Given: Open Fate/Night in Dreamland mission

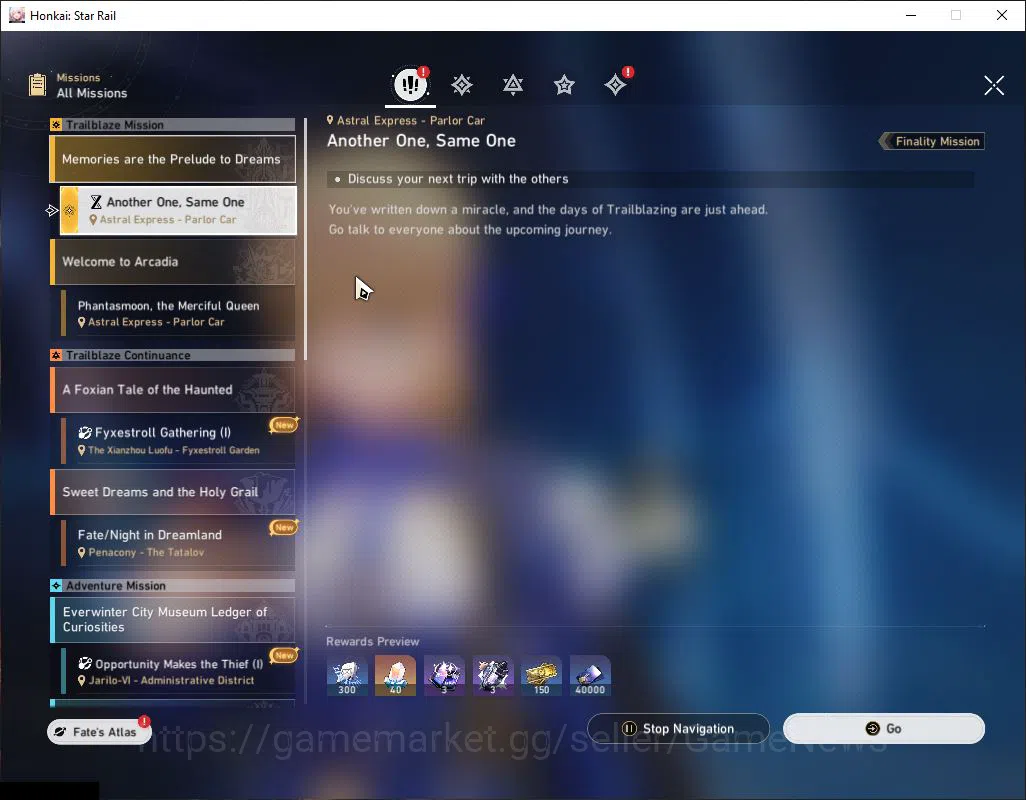Looking at the screenshot, I should pos(178,543).
